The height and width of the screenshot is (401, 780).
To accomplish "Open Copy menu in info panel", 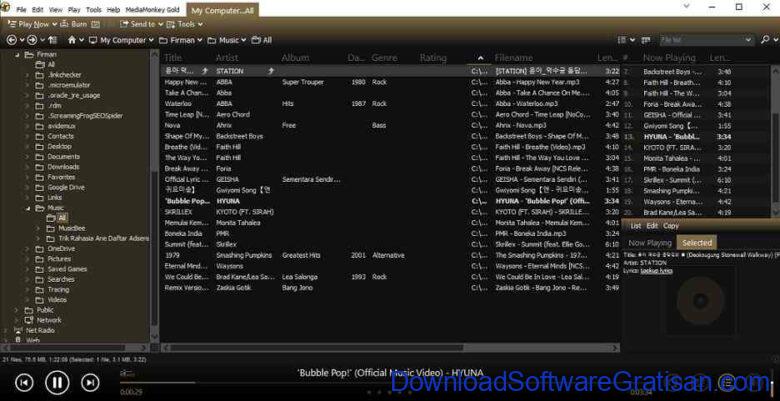I will coord(671,226).
